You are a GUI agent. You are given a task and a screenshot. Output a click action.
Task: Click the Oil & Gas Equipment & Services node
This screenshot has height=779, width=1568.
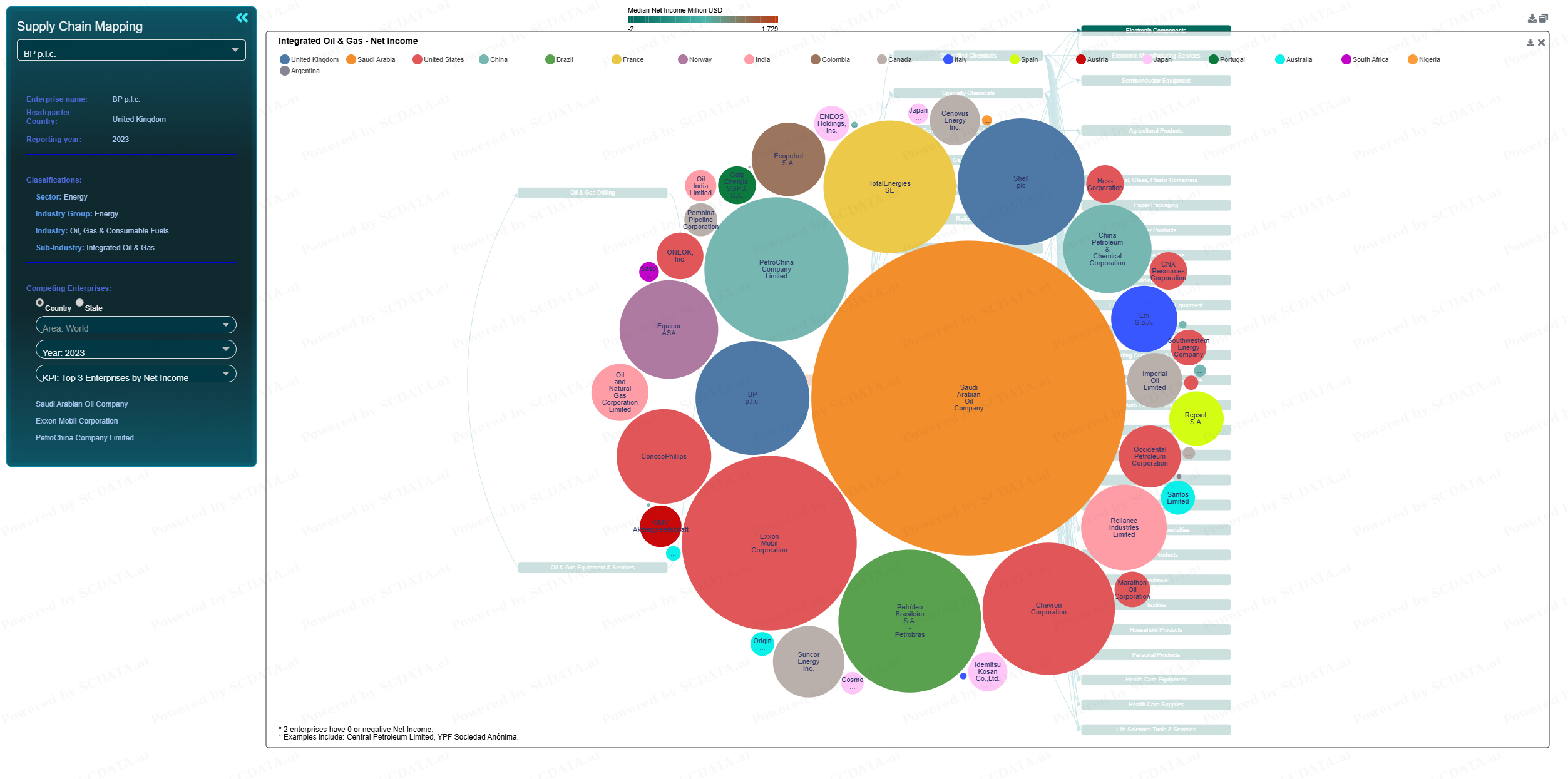click(x=592, y=568)
